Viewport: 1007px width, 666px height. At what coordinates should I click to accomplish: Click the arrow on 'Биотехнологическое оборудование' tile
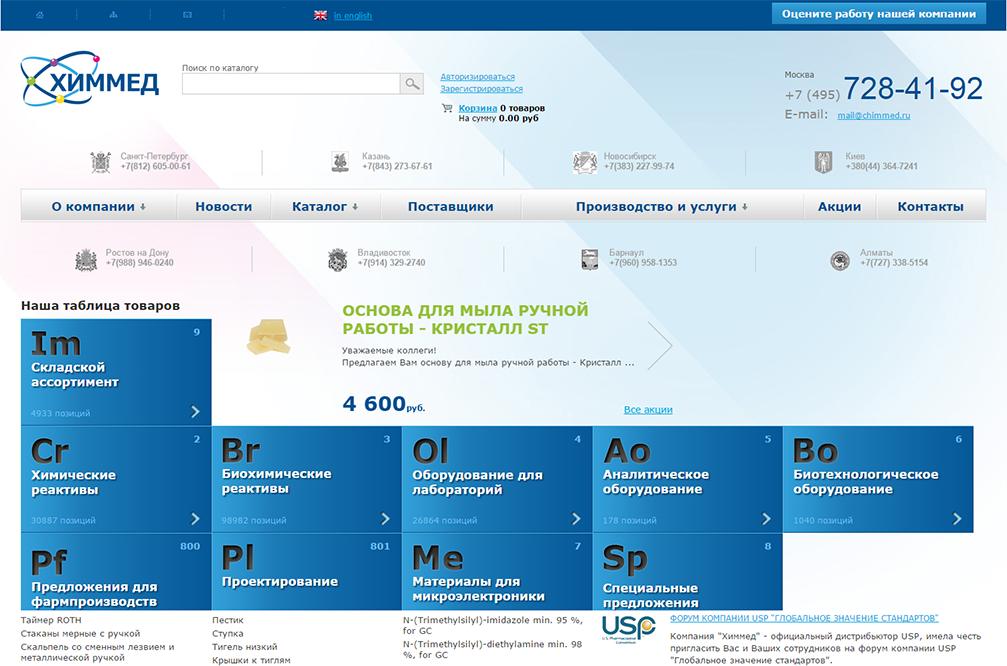(957, 518)
